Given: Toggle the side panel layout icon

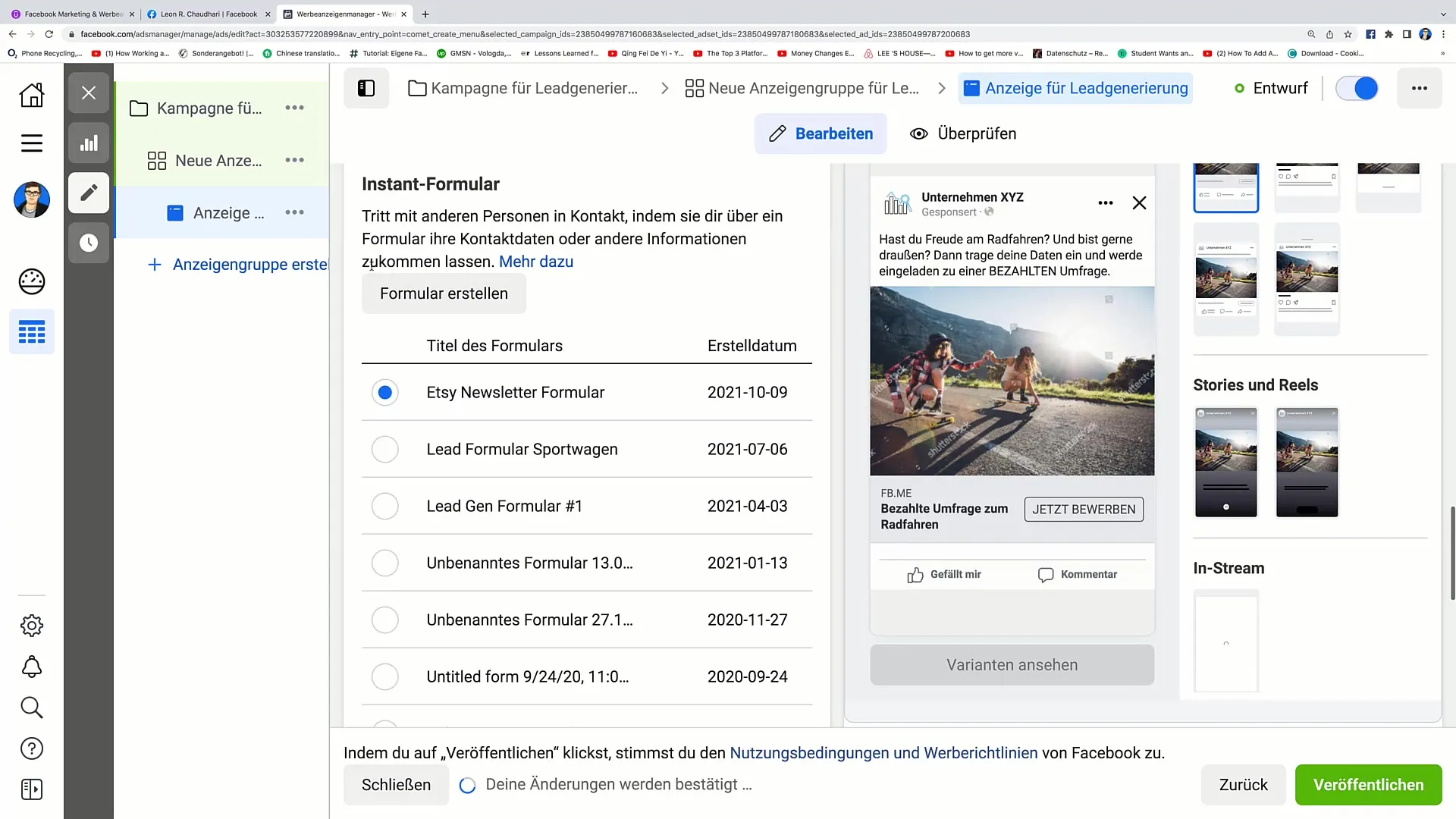Looking at the screenshot, I should [x=366, y=88].
